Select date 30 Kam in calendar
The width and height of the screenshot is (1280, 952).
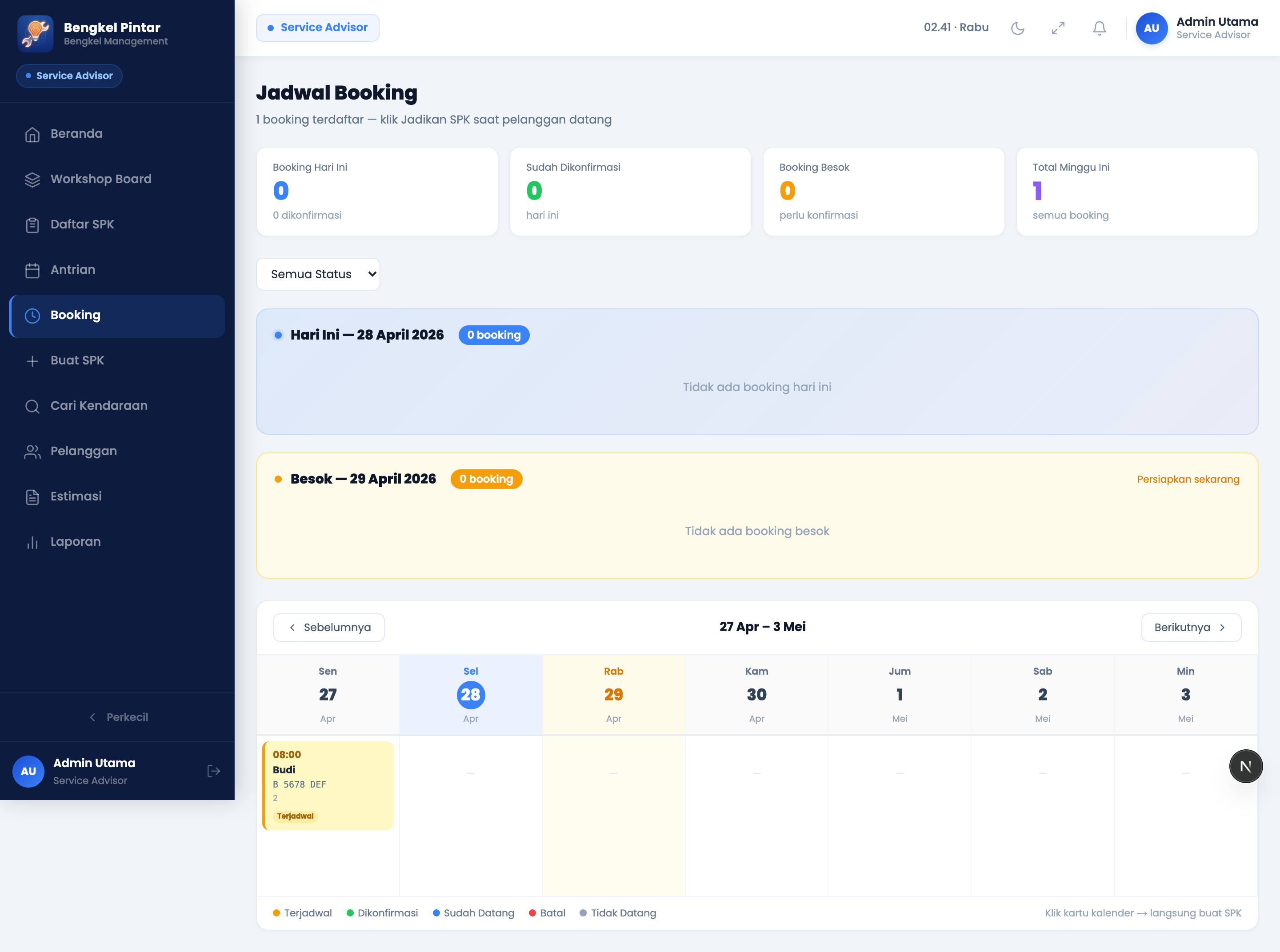tap(756, 694)
